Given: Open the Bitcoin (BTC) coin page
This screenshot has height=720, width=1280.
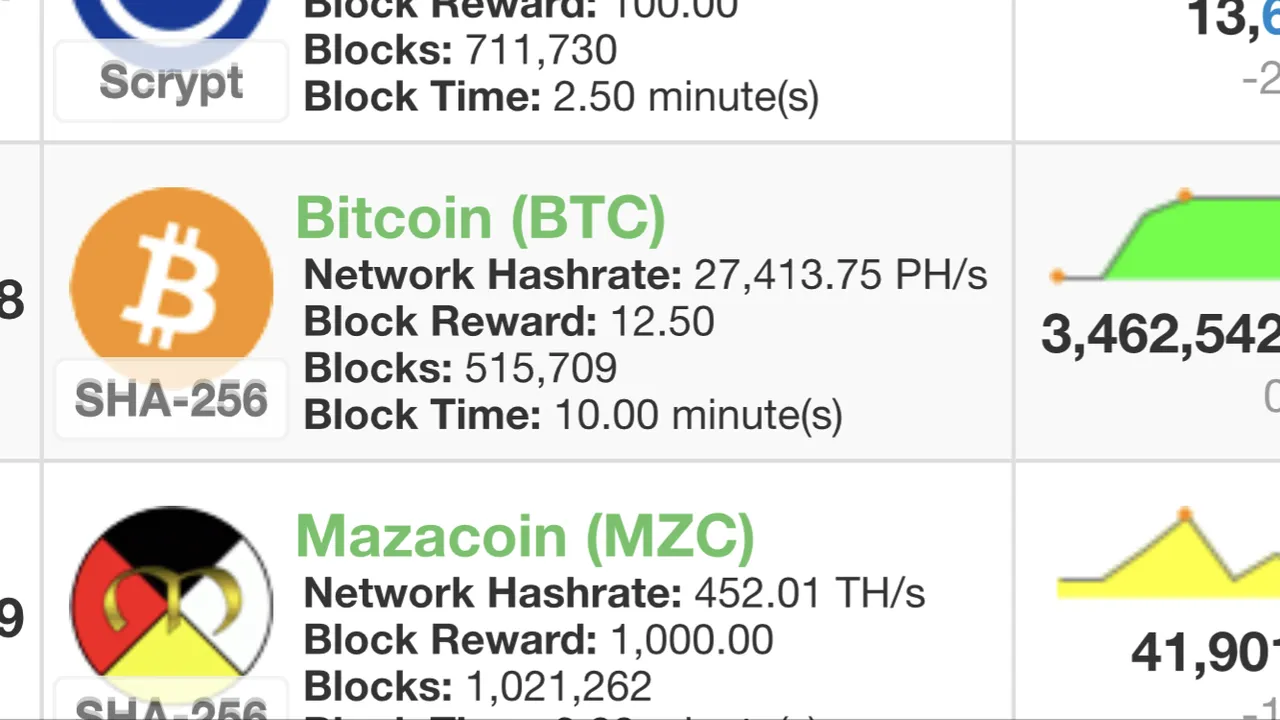Looking at the screenshot, I should [x=481, y=217].
